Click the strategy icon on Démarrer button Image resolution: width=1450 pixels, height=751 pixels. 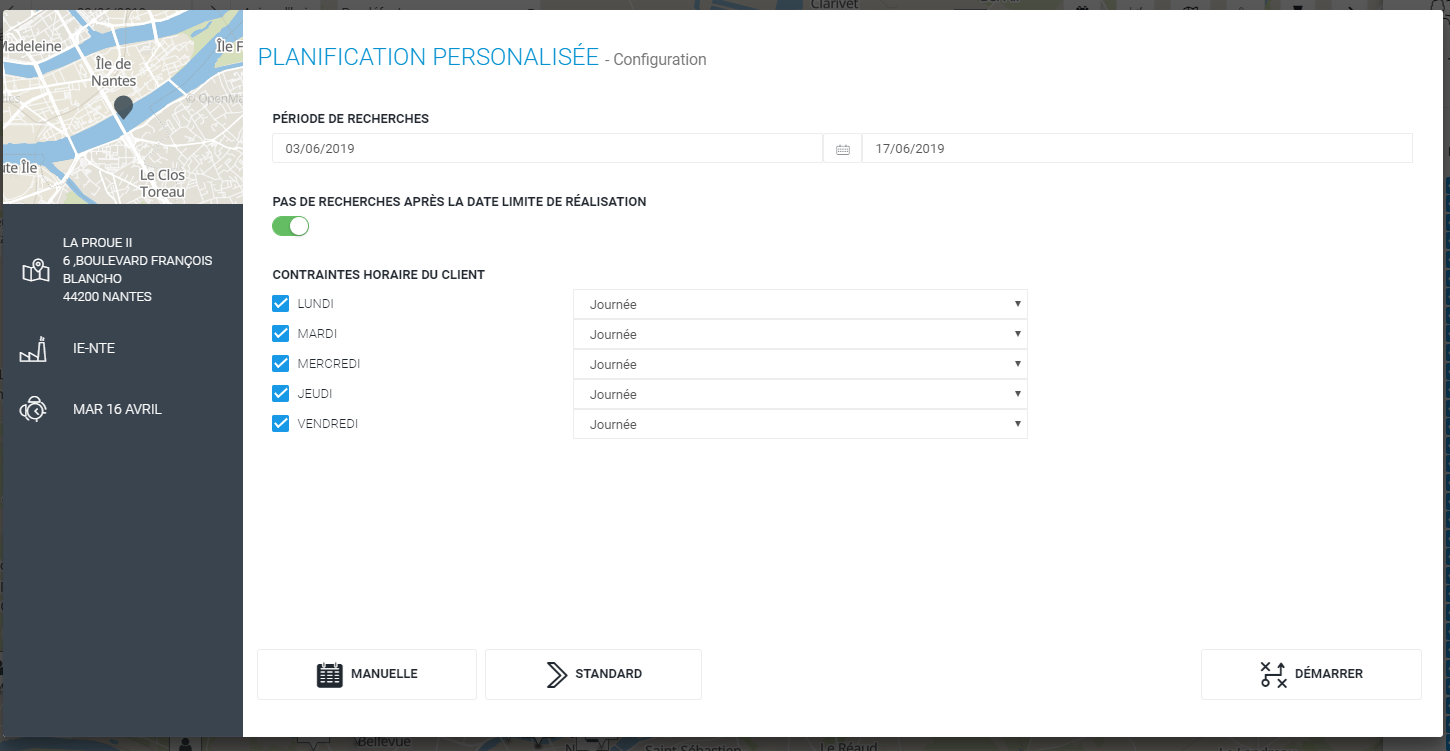point(1273,674)
